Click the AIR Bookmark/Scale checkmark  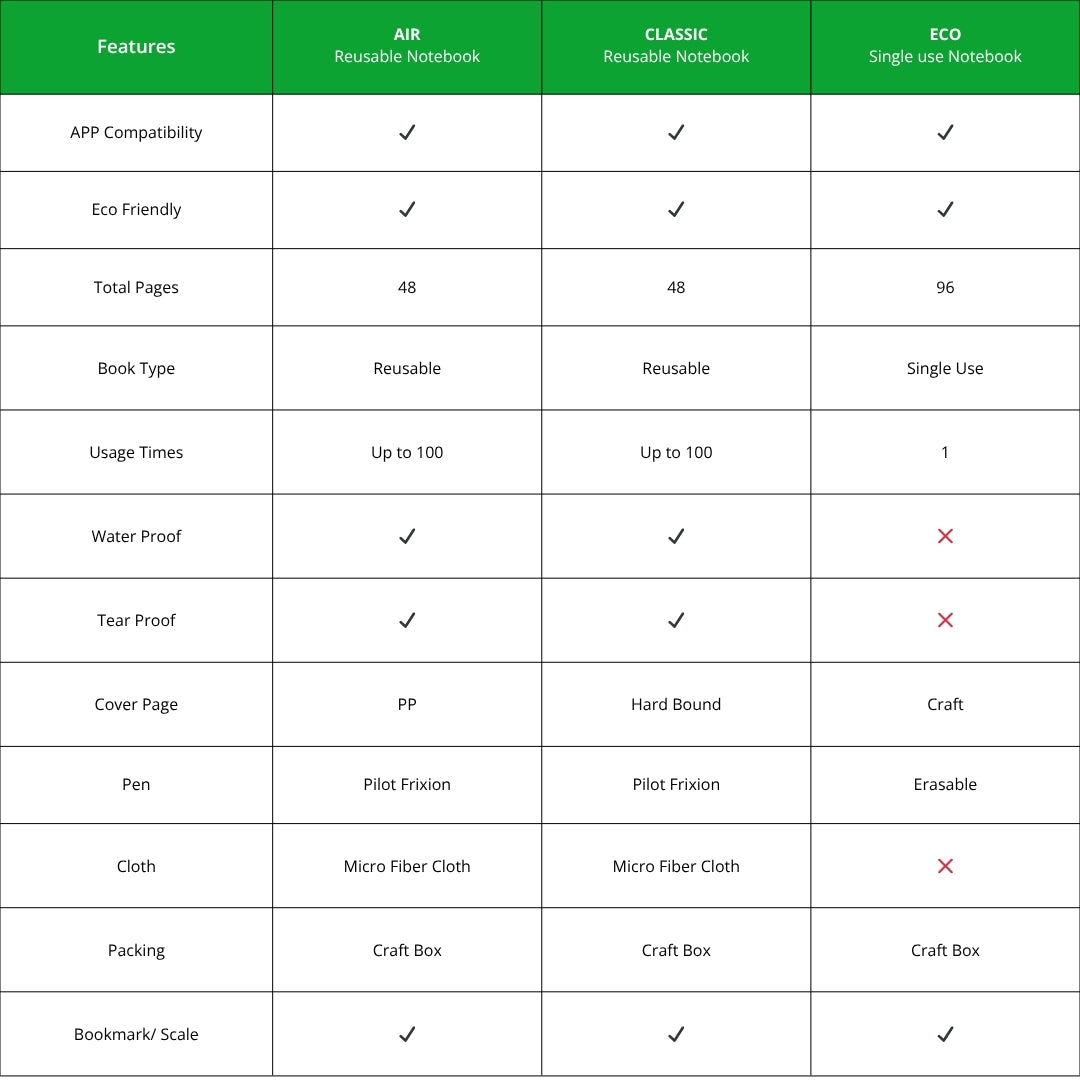point(407,1034)
